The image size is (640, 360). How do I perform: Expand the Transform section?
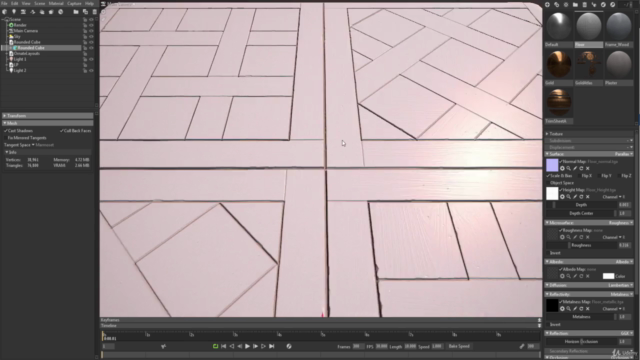47,116
